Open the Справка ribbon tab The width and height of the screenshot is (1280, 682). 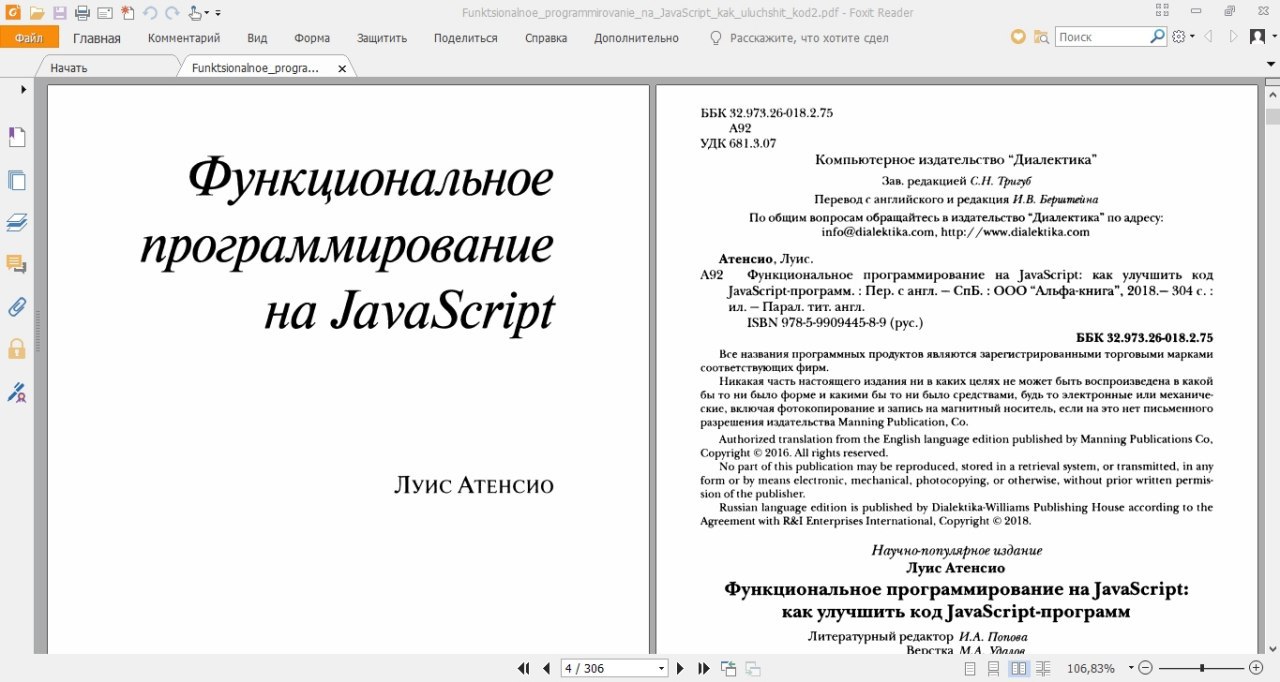pyautogui.click(x=546, y=38)
